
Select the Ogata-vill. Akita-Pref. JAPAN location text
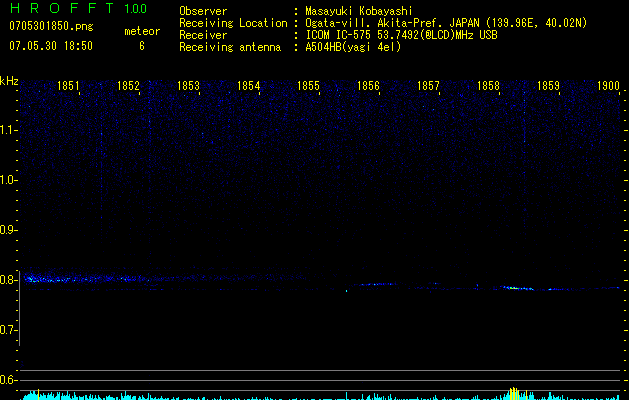[446, 23]
